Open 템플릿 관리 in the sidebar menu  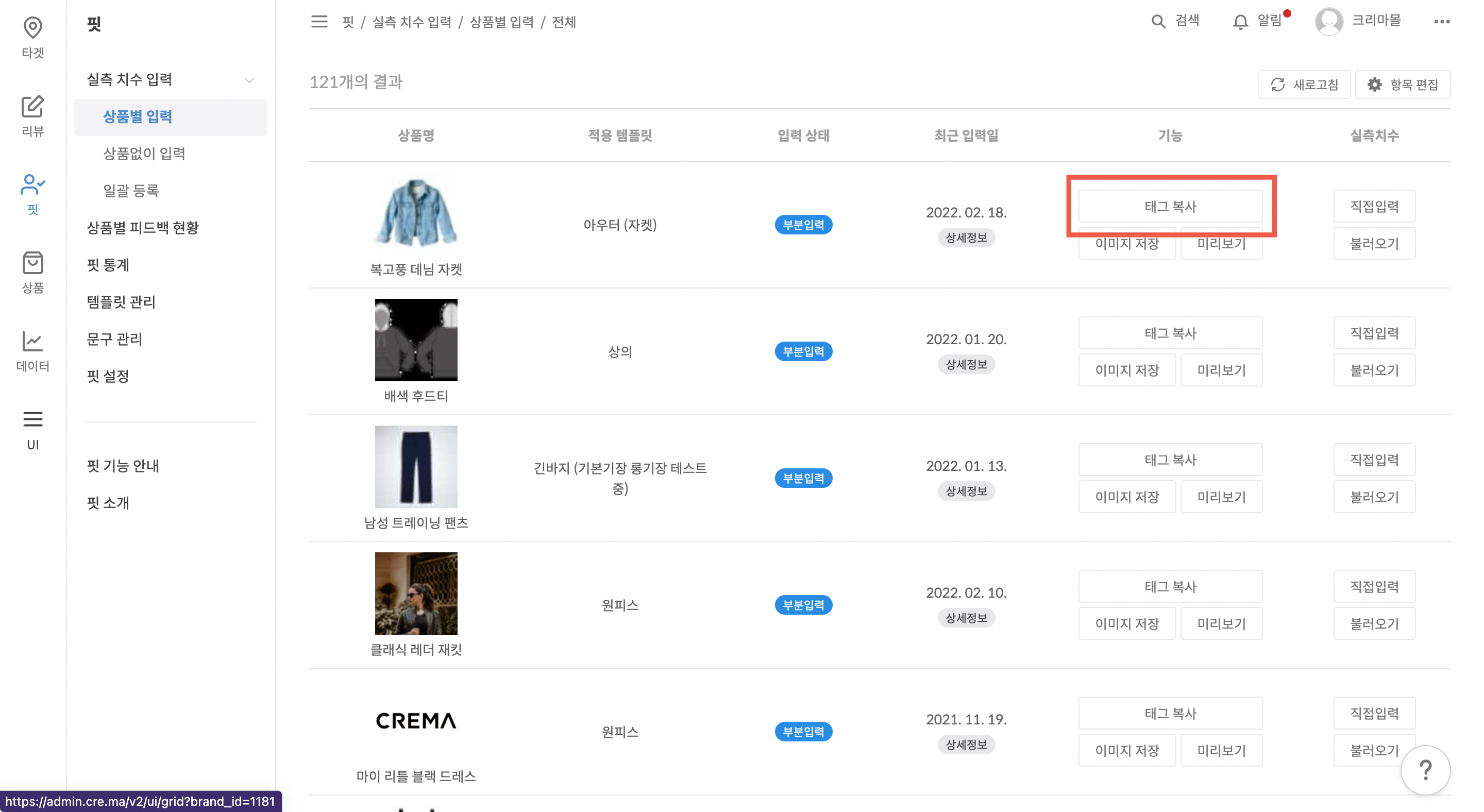coord(121,302)
